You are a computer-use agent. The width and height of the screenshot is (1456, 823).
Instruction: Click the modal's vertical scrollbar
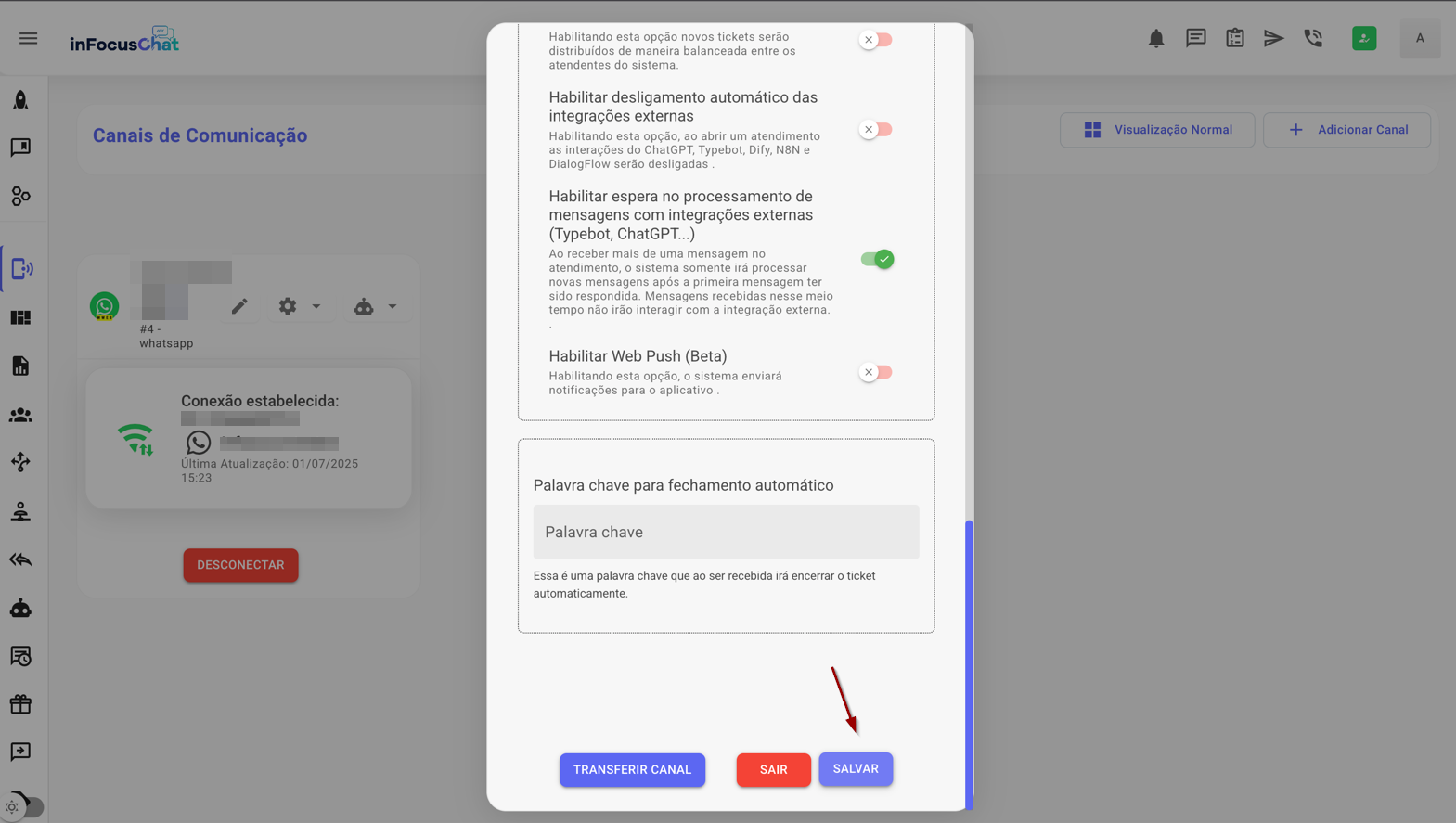[969, 662]
